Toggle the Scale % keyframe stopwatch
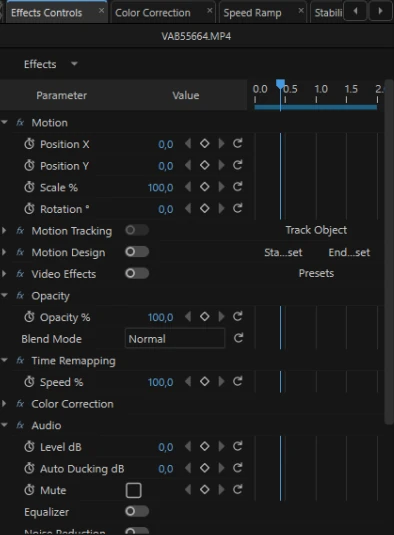This screenshot has height=535, width=394. click(x=29, y=187)
